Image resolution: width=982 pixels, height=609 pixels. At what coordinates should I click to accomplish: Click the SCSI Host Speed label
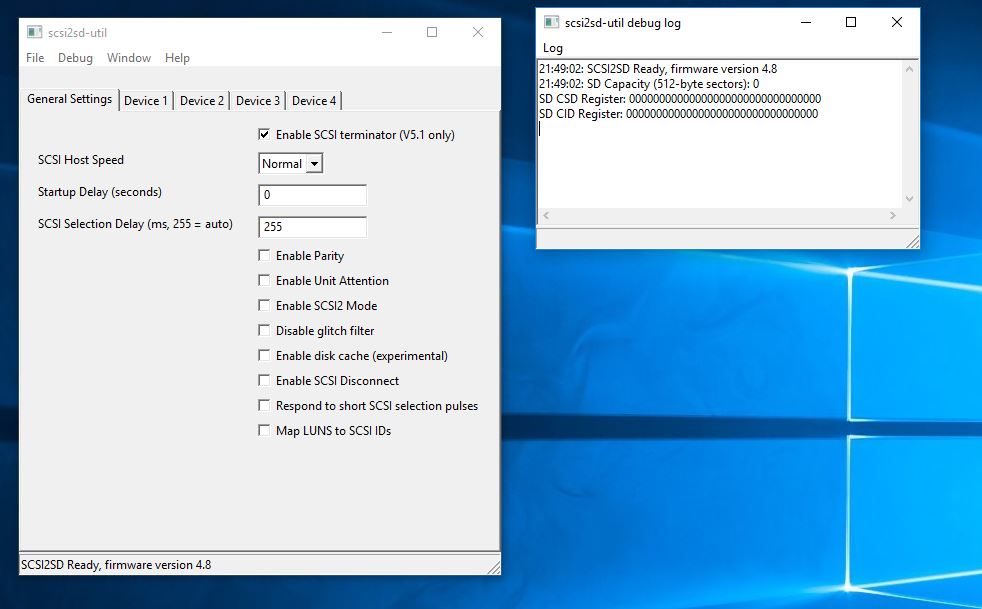tap(81, 160)
